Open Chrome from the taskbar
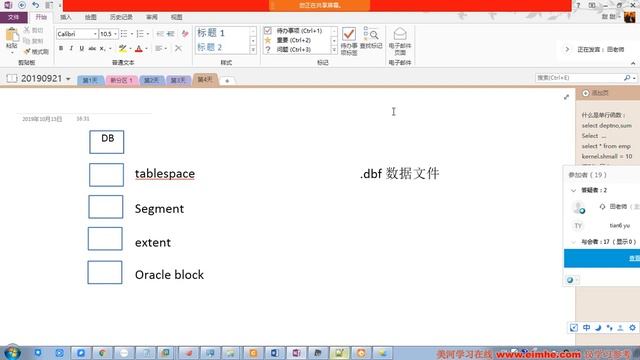Screen dimensions: 640x360 [x=102, y=353]
